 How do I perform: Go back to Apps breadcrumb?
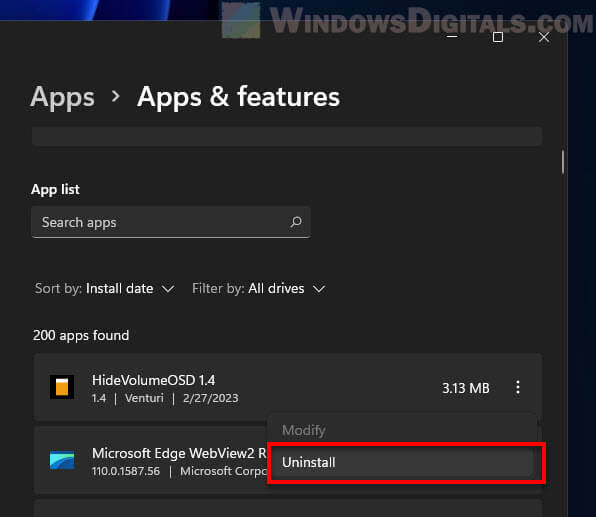tap(63, 97)
